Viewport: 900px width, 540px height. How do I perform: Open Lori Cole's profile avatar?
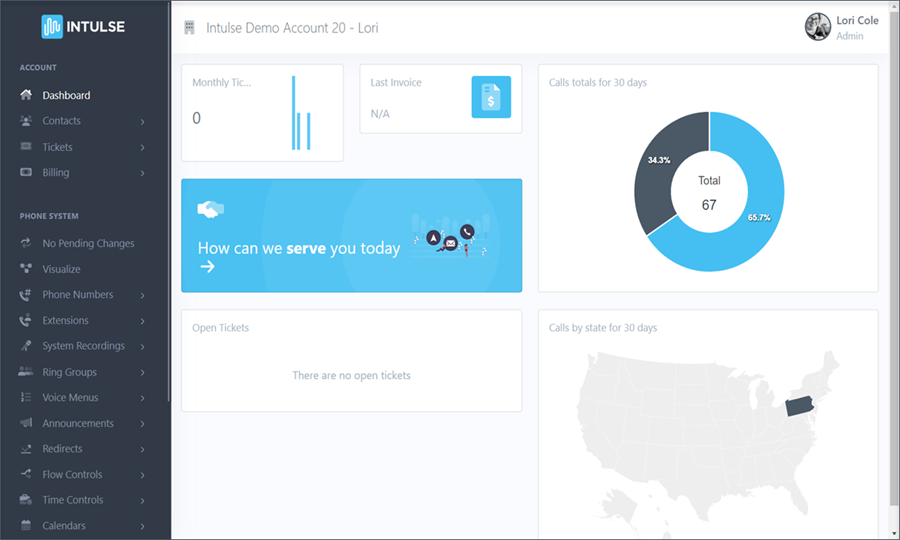point(818,27)
